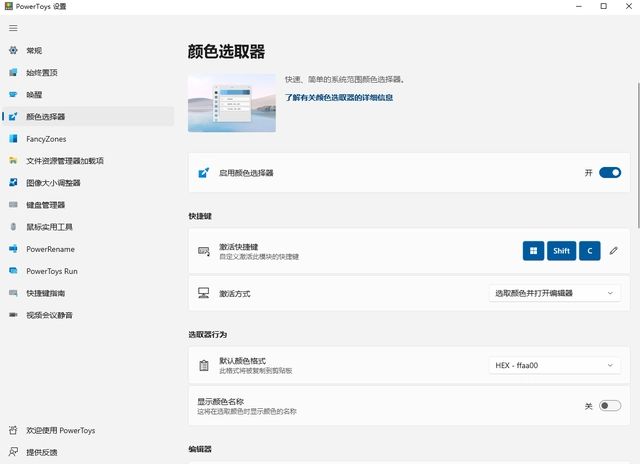640x464 pixels.
Task: Open 鼠标实用工具 page
Action: 88,226
